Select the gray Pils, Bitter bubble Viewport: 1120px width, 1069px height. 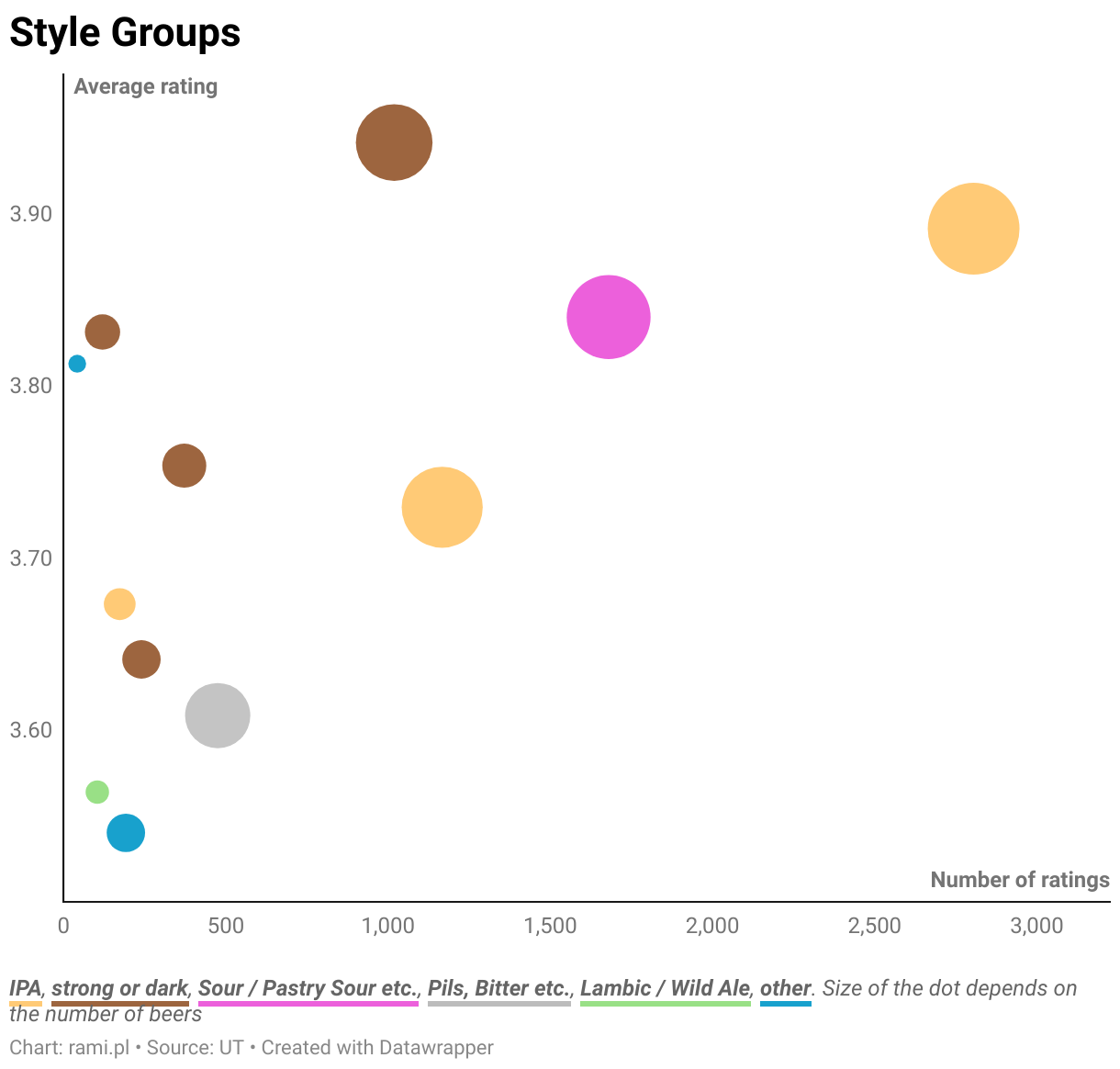218,715
